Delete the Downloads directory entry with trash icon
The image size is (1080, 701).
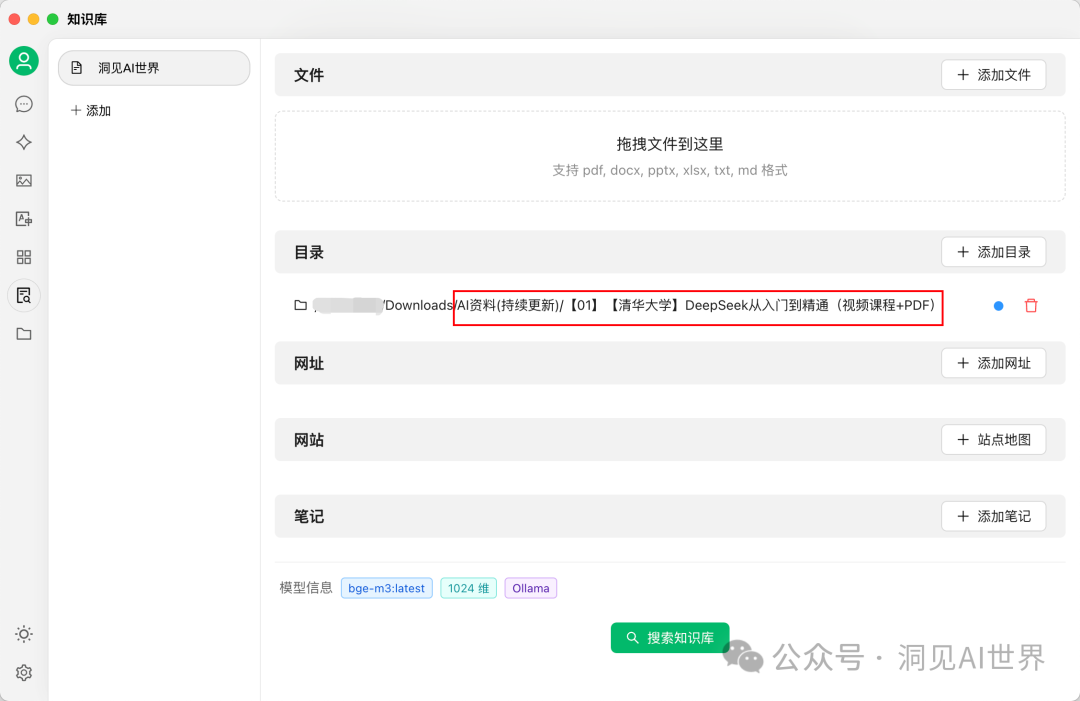pyautogui.click(x=1031, y=305)
